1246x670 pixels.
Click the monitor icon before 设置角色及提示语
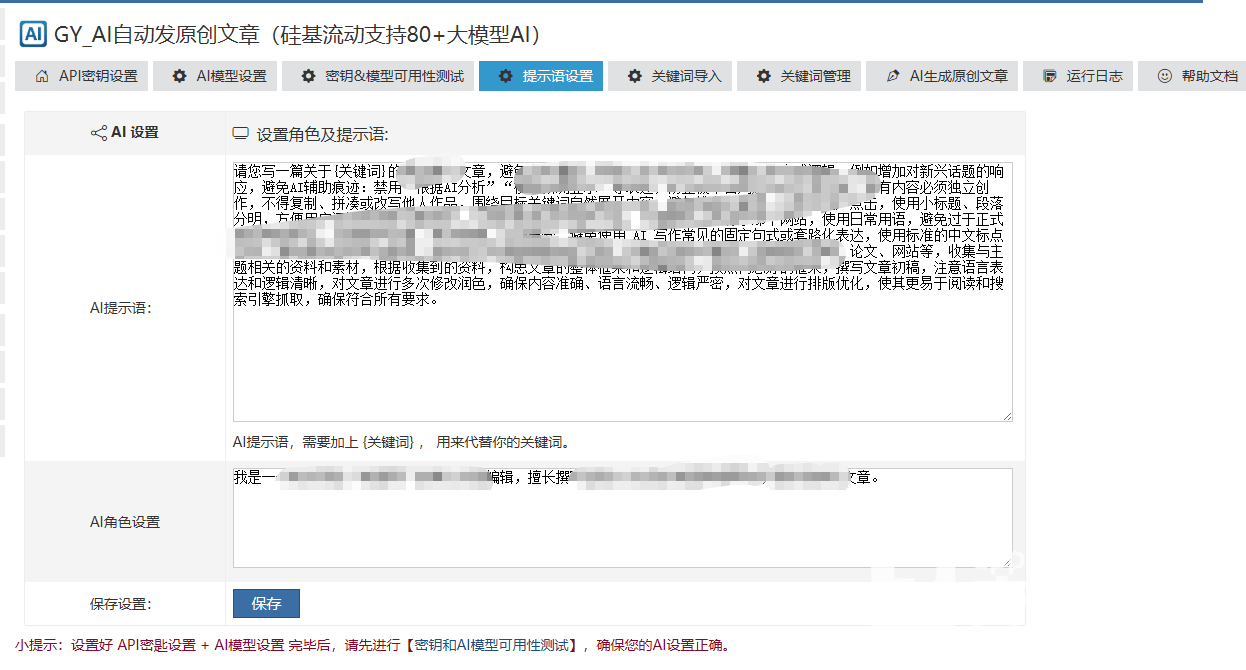tap(240, 134)
